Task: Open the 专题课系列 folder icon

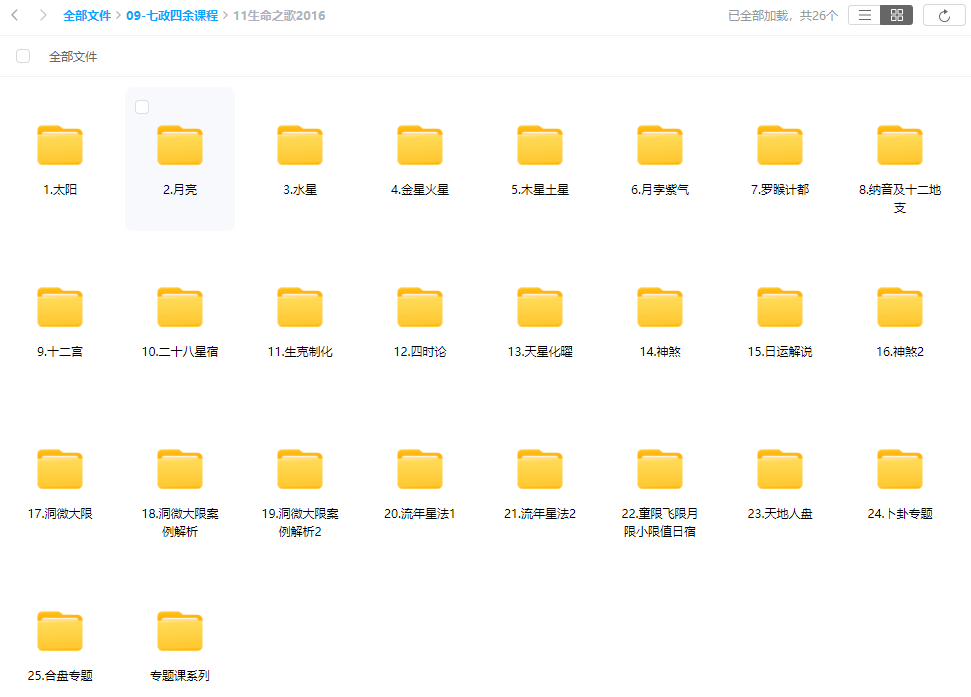Action: click(x=180, y=631)
